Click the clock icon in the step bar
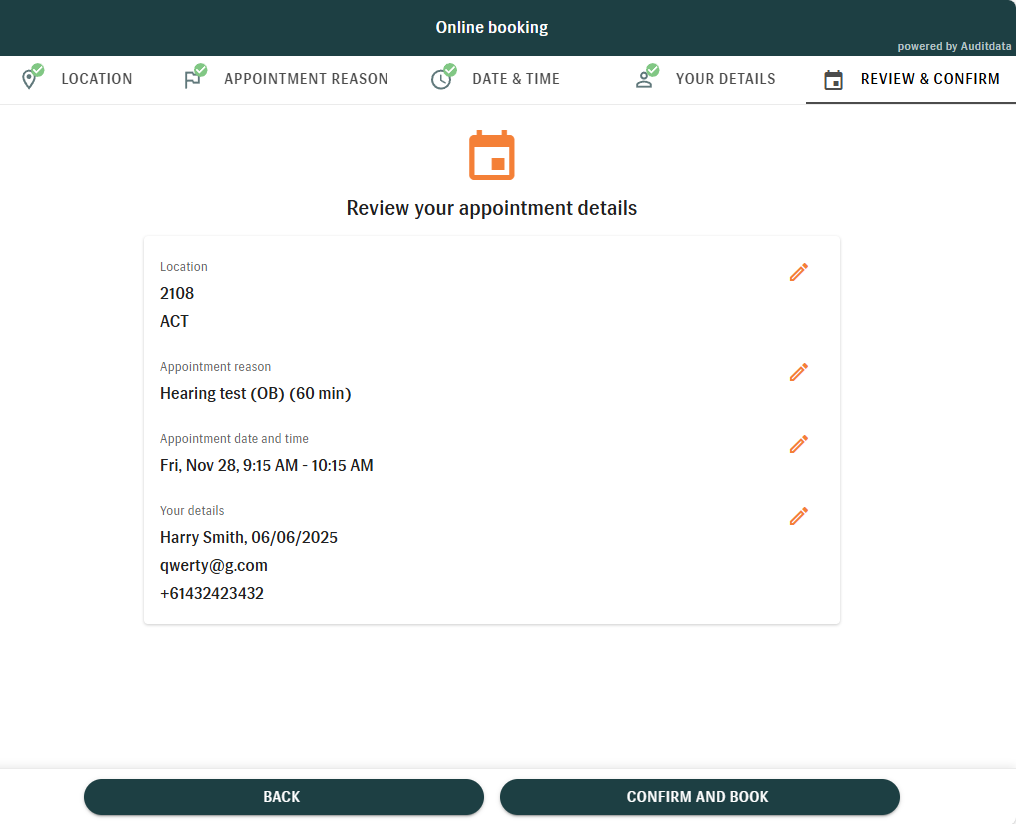 coord(441,80)
